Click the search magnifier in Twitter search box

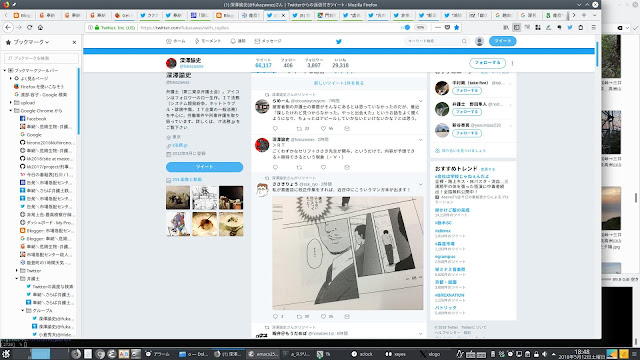coord(464,41)
